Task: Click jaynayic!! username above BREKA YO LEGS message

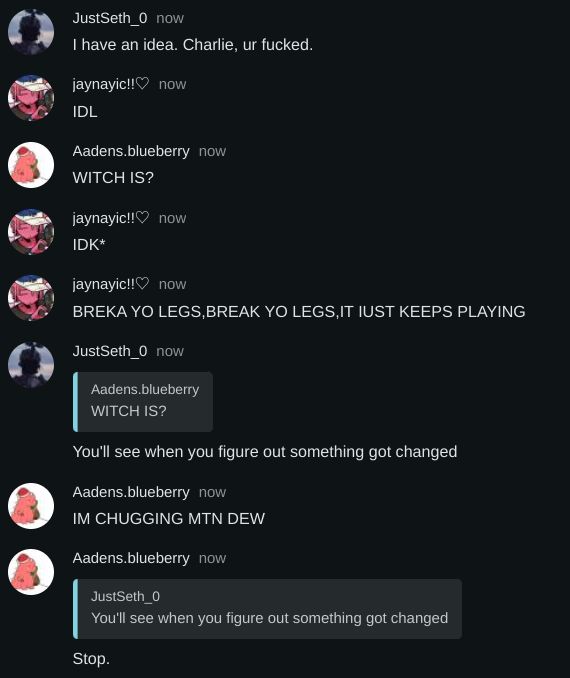Action: (x=111, y=284)
